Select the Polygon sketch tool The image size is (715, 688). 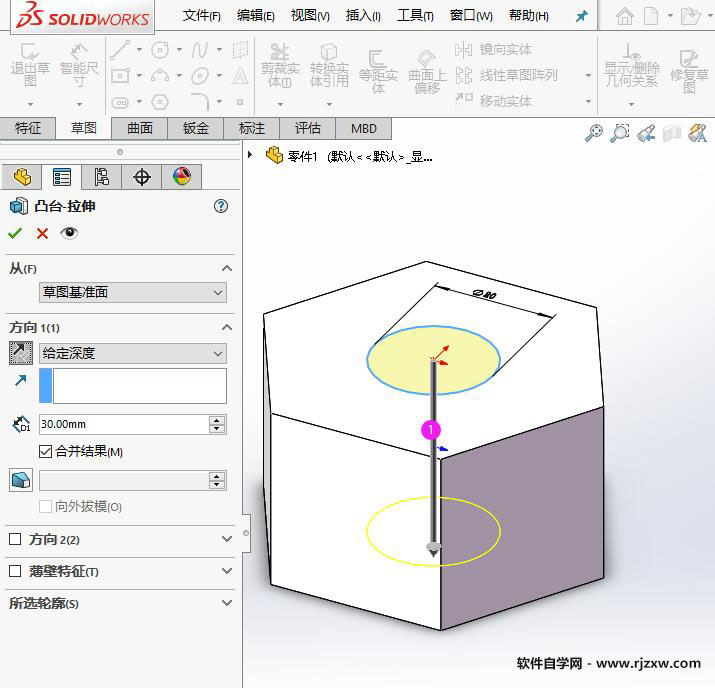click(x=160, y=102)
